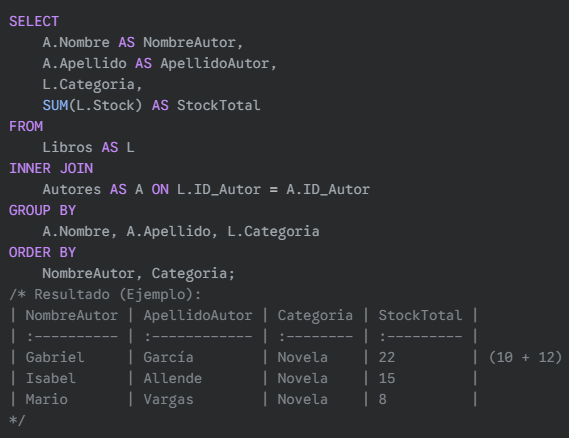Click NombreAutor alias on first column line
Screen dimensions: 569x438
tap(189, 42)
